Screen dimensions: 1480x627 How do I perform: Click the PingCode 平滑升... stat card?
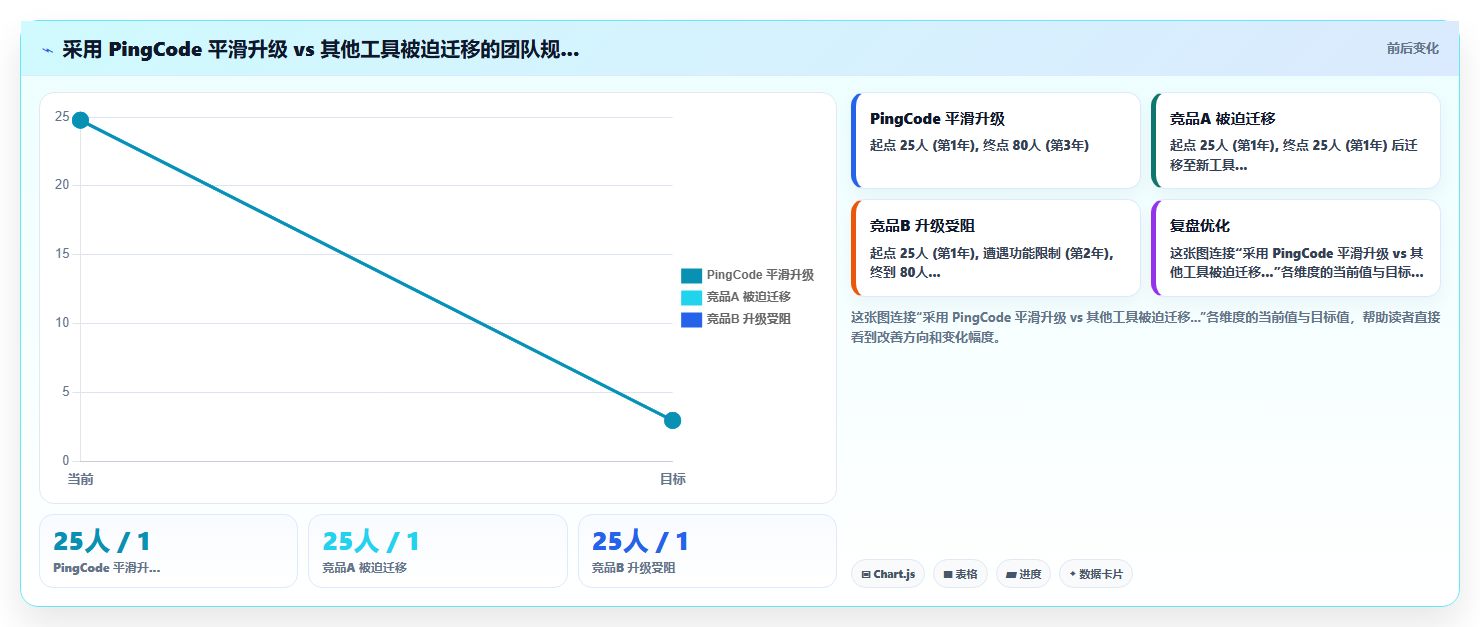168,551
